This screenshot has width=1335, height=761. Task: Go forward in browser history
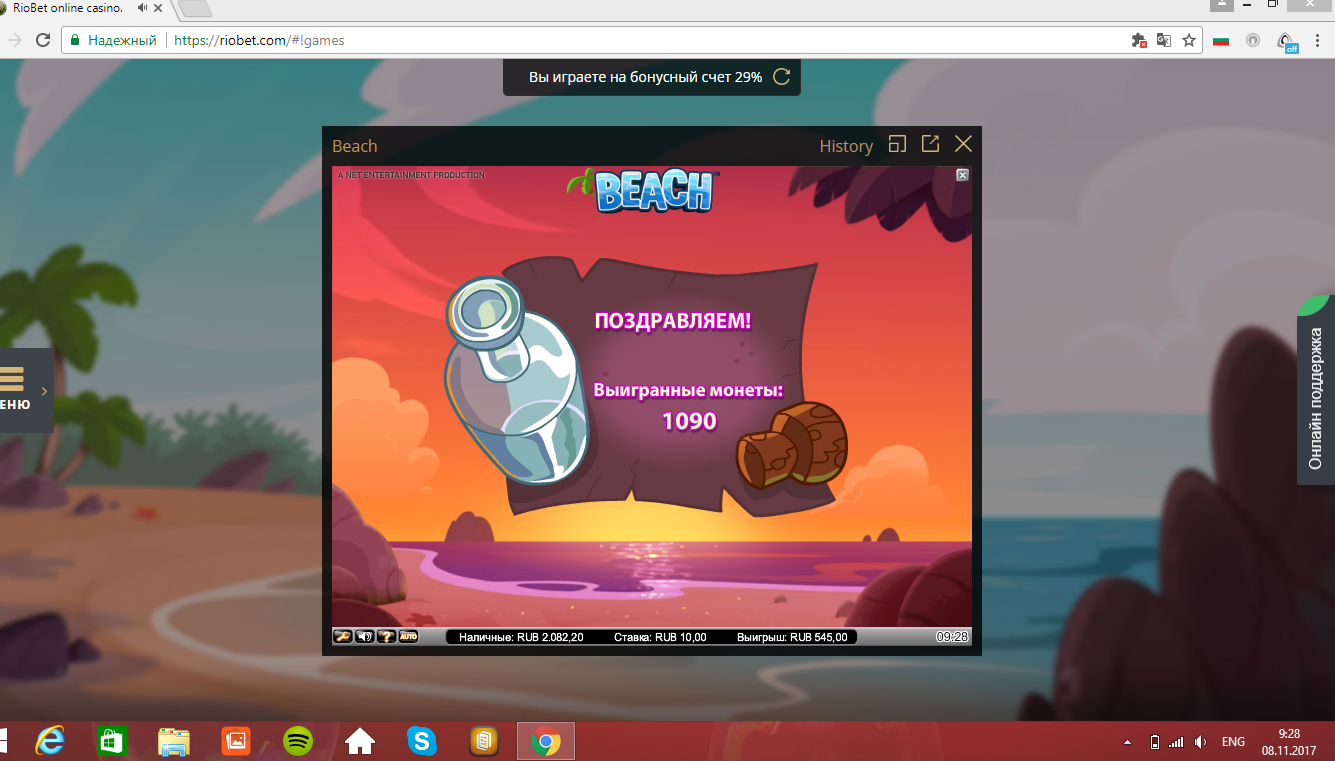(x=14, y=40)
